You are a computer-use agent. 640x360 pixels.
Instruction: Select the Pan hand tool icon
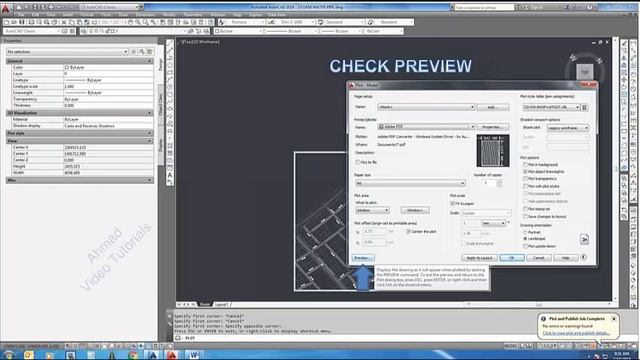coord(131,22)
